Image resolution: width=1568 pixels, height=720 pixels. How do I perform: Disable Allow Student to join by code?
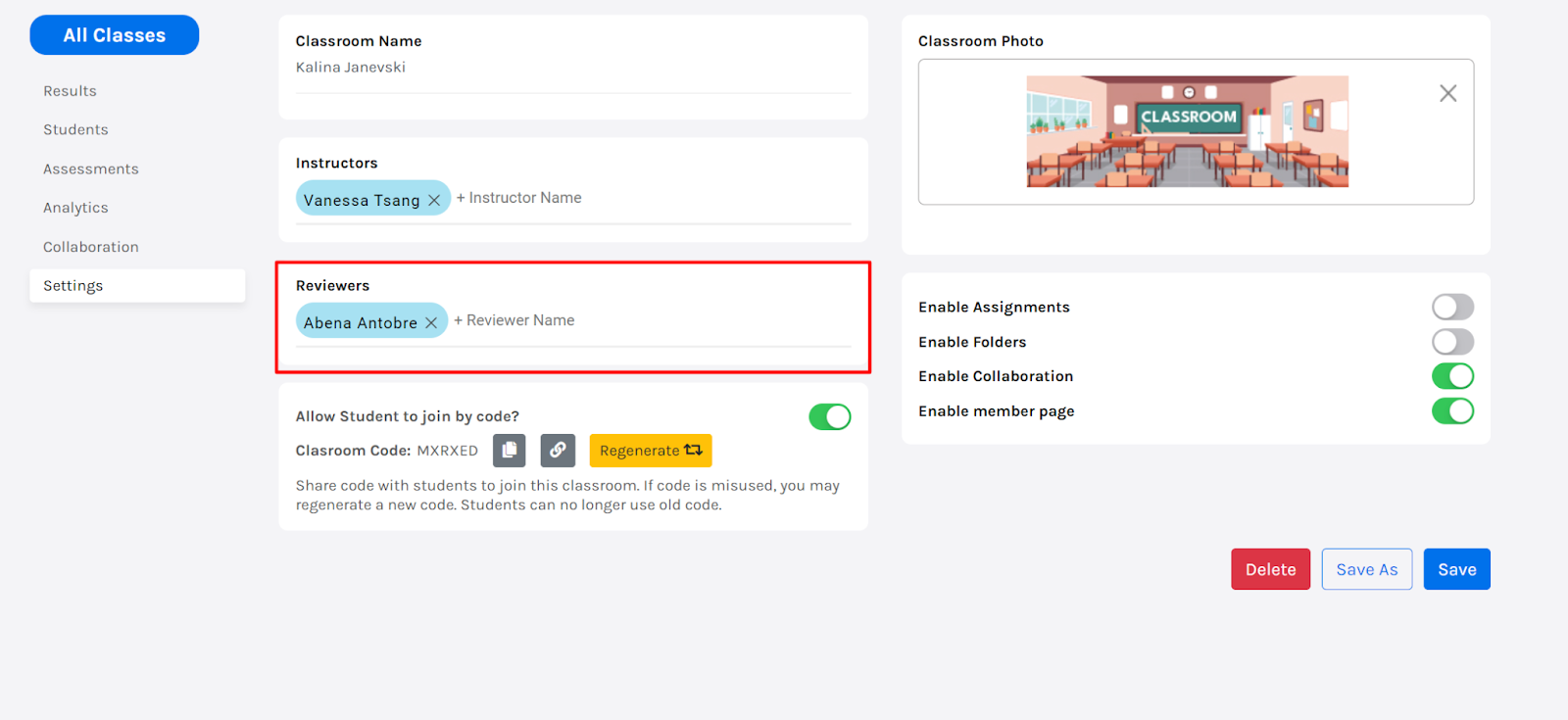point(829,417)
